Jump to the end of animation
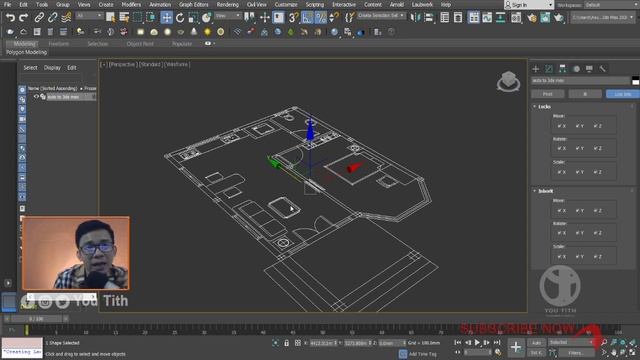The image size is (640, 360). pos(497,342)
